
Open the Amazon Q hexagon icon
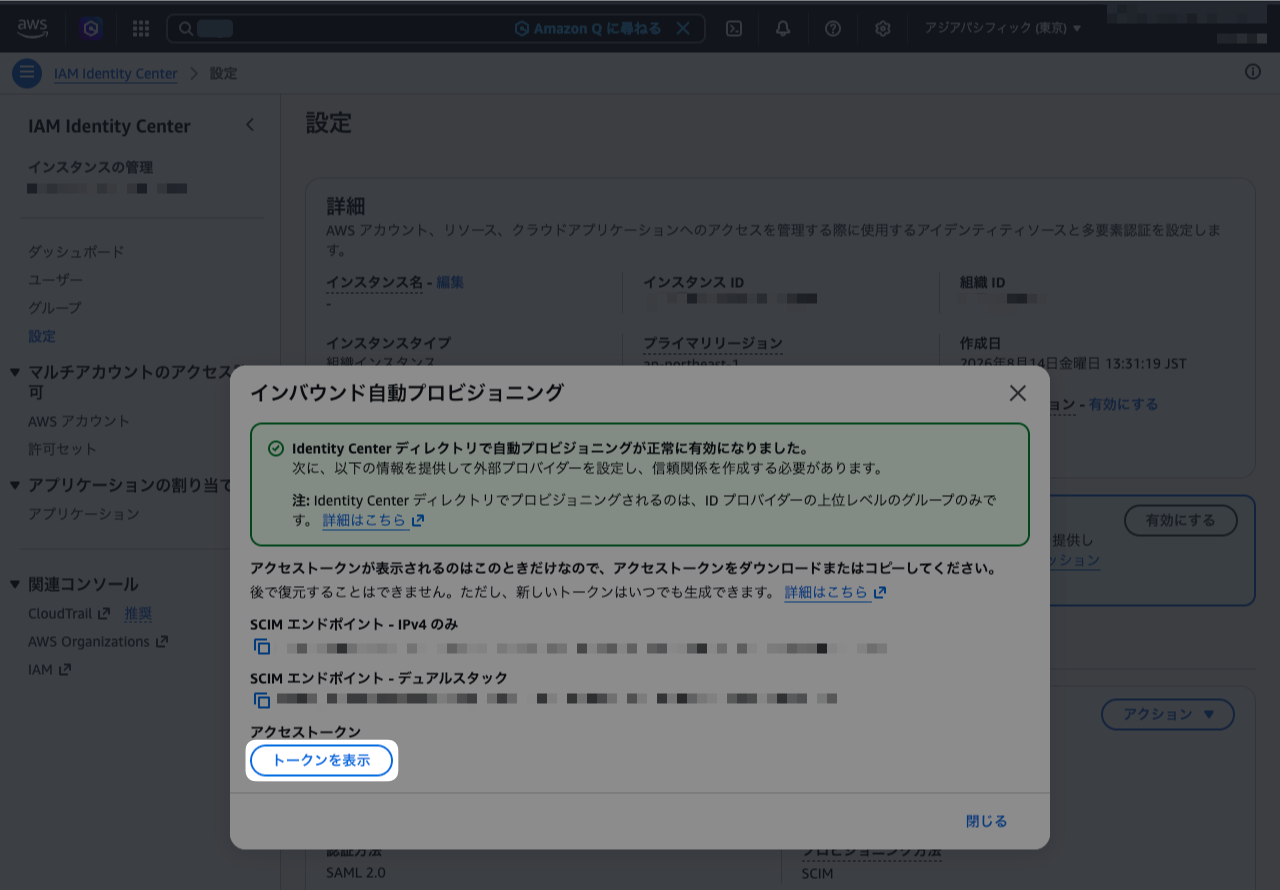click(x=92, y=28)
